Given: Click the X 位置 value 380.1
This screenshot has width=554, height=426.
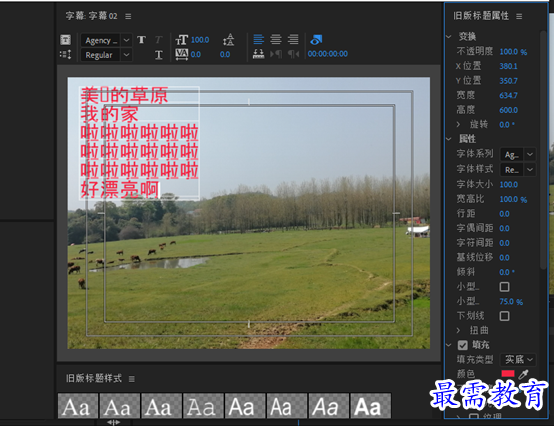Looking at the screenshot, I should [x=508, y=66].
